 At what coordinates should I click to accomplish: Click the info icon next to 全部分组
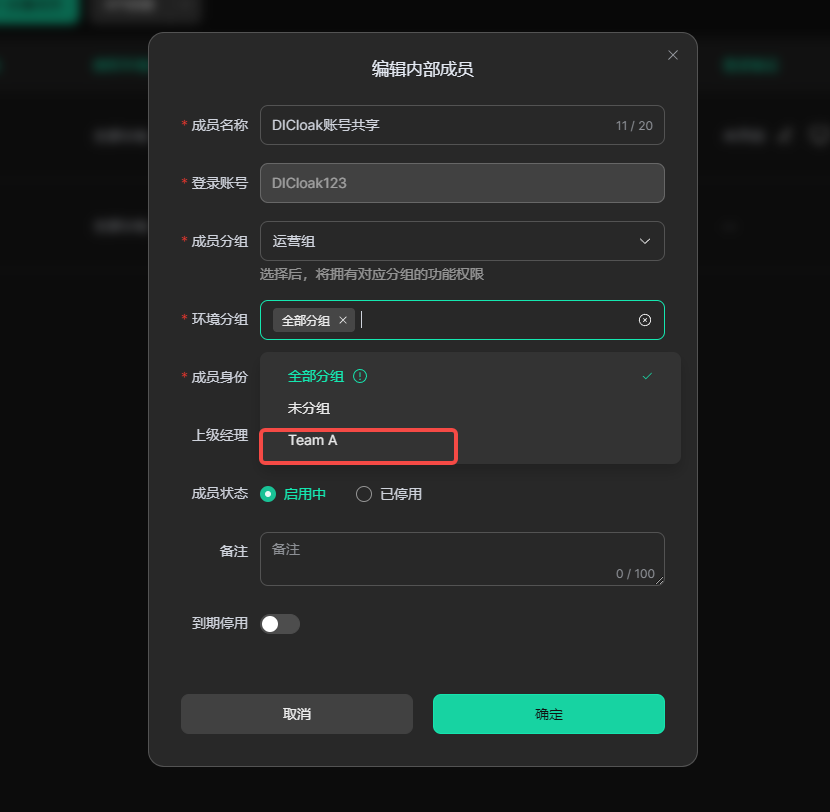point(360,376)
